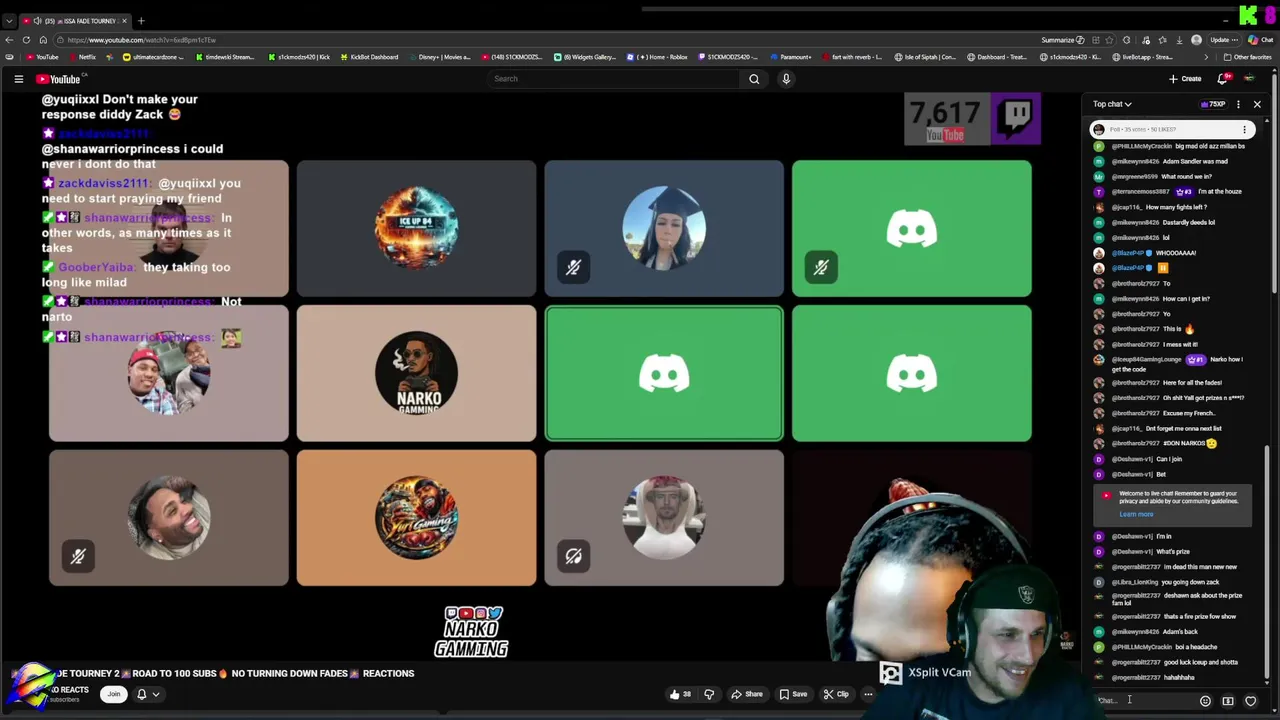Send a heart reaction in chat
Image resolution: width=1280 pixels, height=720 pixels.
[x=1250, y=701]
